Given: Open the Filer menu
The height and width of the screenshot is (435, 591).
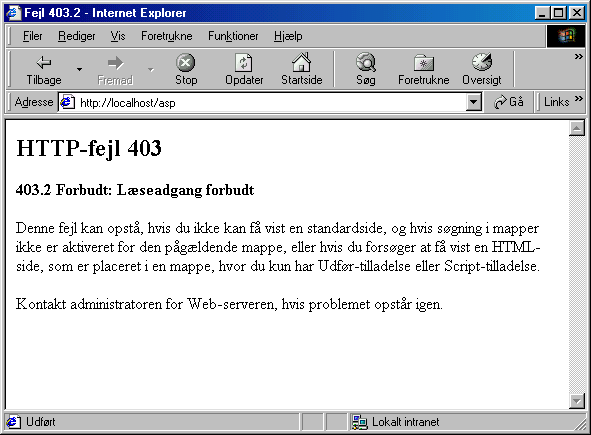Looking at the screenshot, I should coord(32,36).
